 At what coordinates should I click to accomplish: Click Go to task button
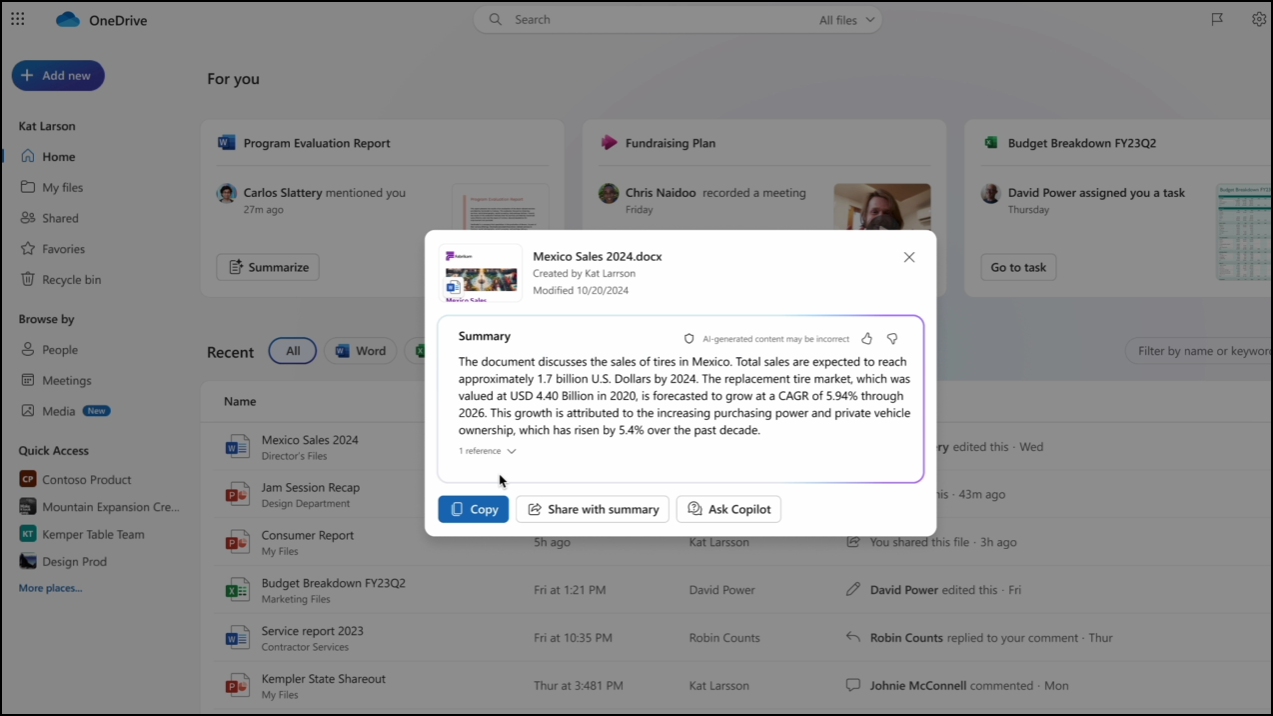click(x=1018, y=267)
